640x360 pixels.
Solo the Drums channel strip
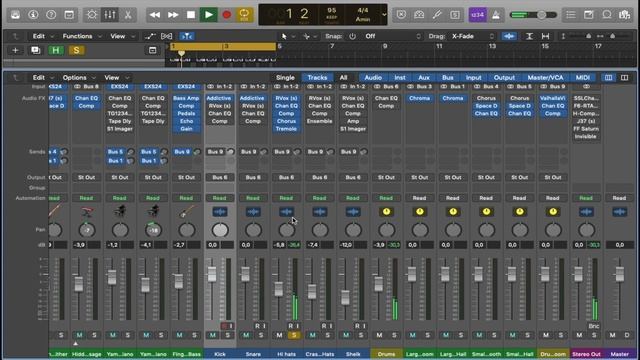coord(394,335)
